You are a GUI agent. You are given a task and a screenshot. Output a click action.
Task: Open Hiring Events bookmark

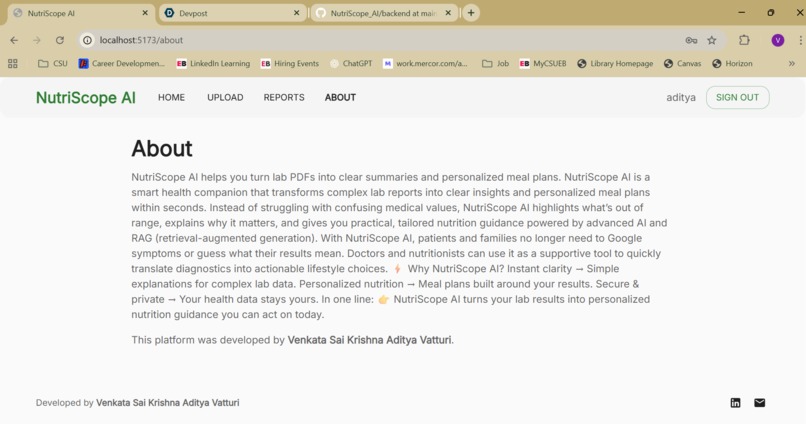point(290,64)
